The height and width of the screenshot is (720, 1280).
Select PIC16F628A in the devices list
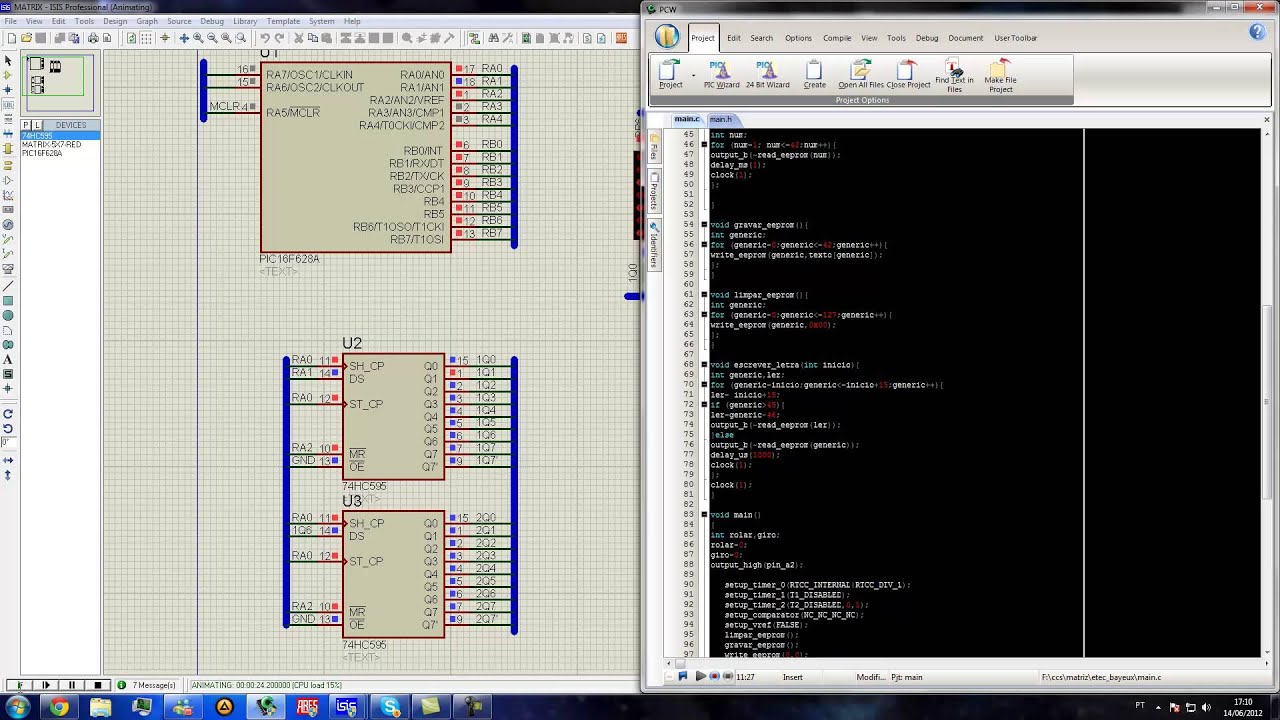[x=42, y=153]
